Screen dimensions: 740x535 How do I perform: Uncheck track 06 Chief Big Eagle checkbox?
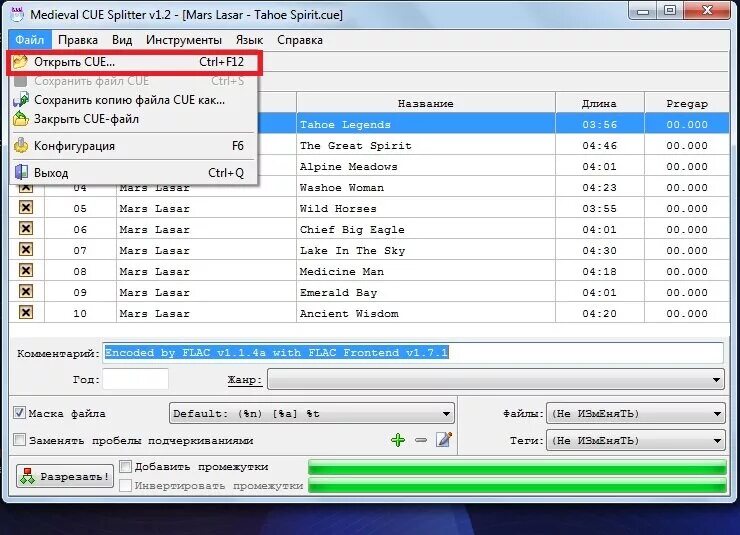click(x=26, y=229)
